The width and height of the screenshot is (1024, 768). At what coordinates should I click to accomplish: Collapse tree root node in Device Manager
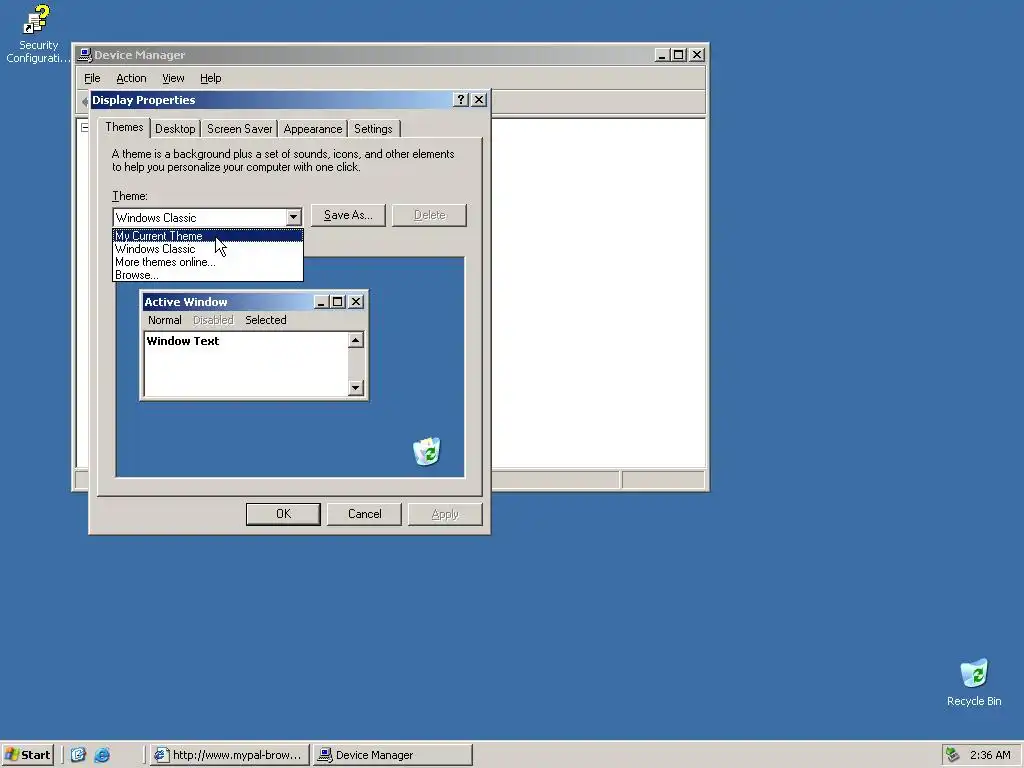click(84, 127)
